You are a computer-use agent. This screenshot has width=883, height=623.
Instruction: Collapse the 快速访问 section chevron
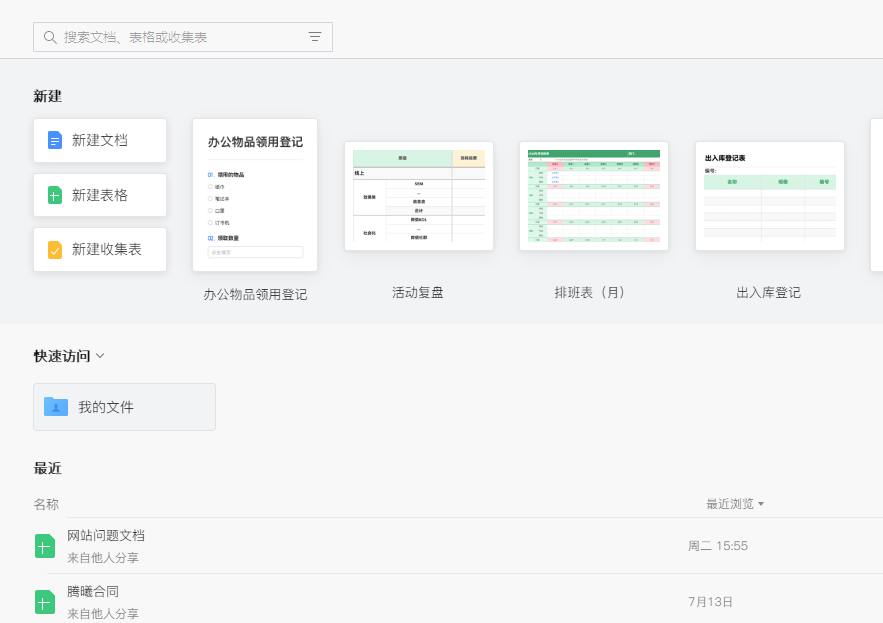click(98, 355)
